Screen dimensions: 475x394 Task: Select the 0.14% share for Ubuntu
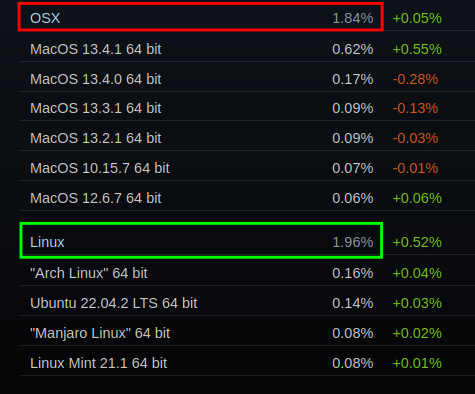[353, 303]
